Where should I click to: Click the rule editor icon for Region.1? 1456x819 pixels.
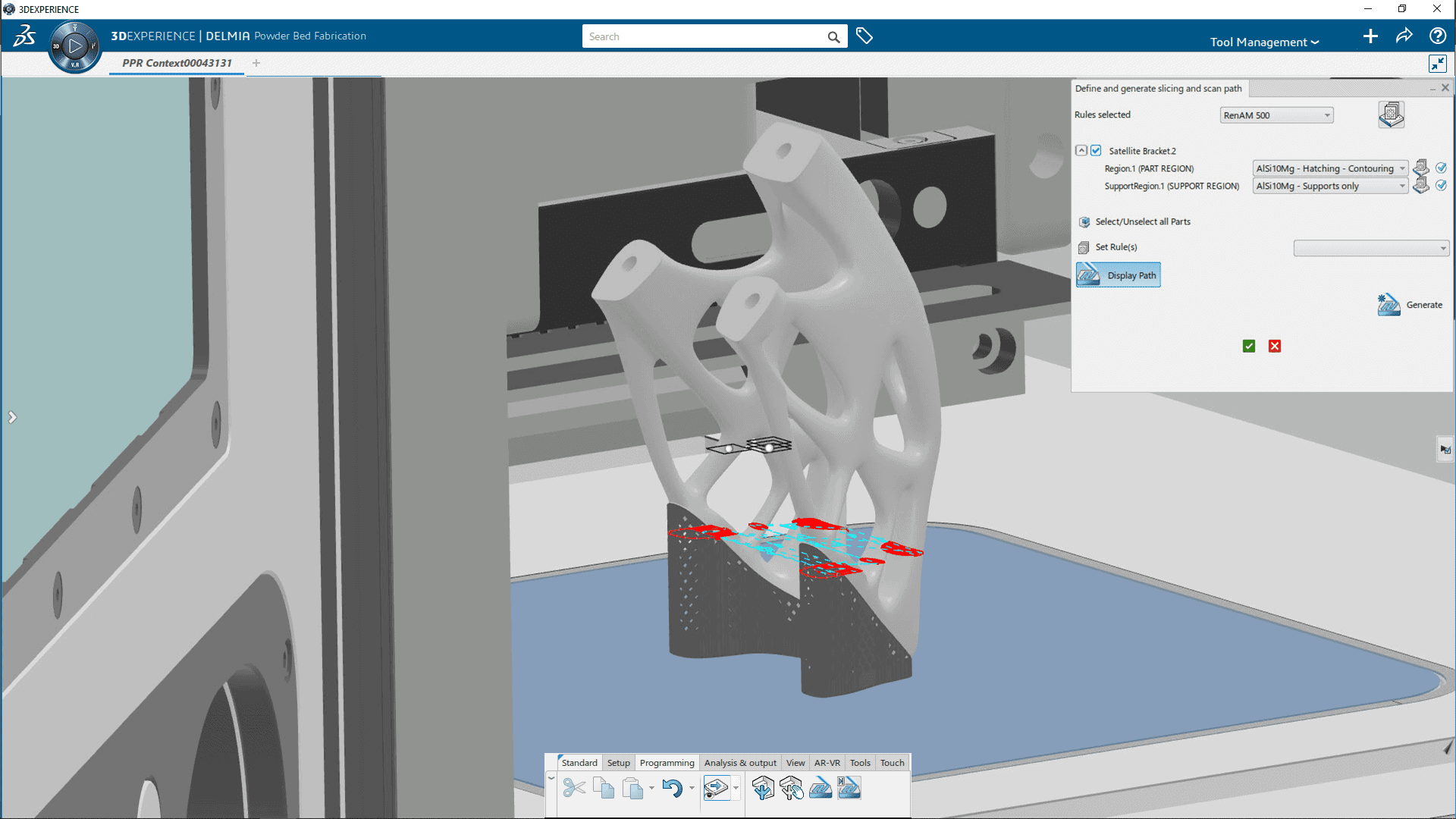point(1421,168)
